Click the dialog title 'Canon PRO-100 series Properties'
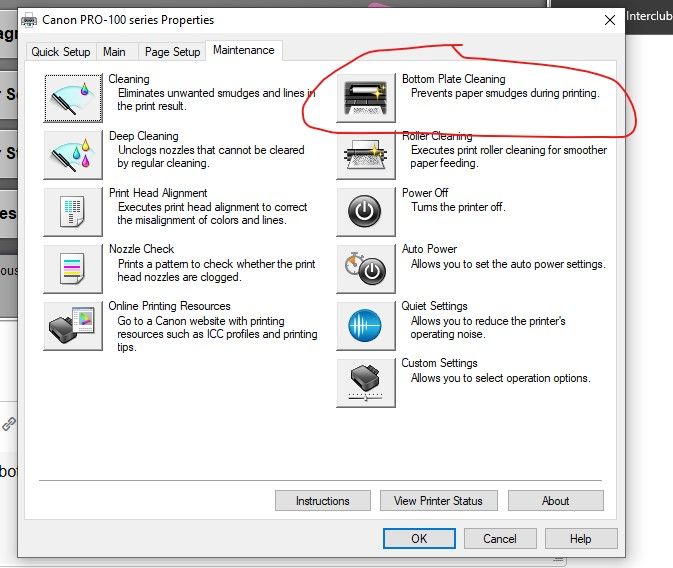 [x=128, y=20]
